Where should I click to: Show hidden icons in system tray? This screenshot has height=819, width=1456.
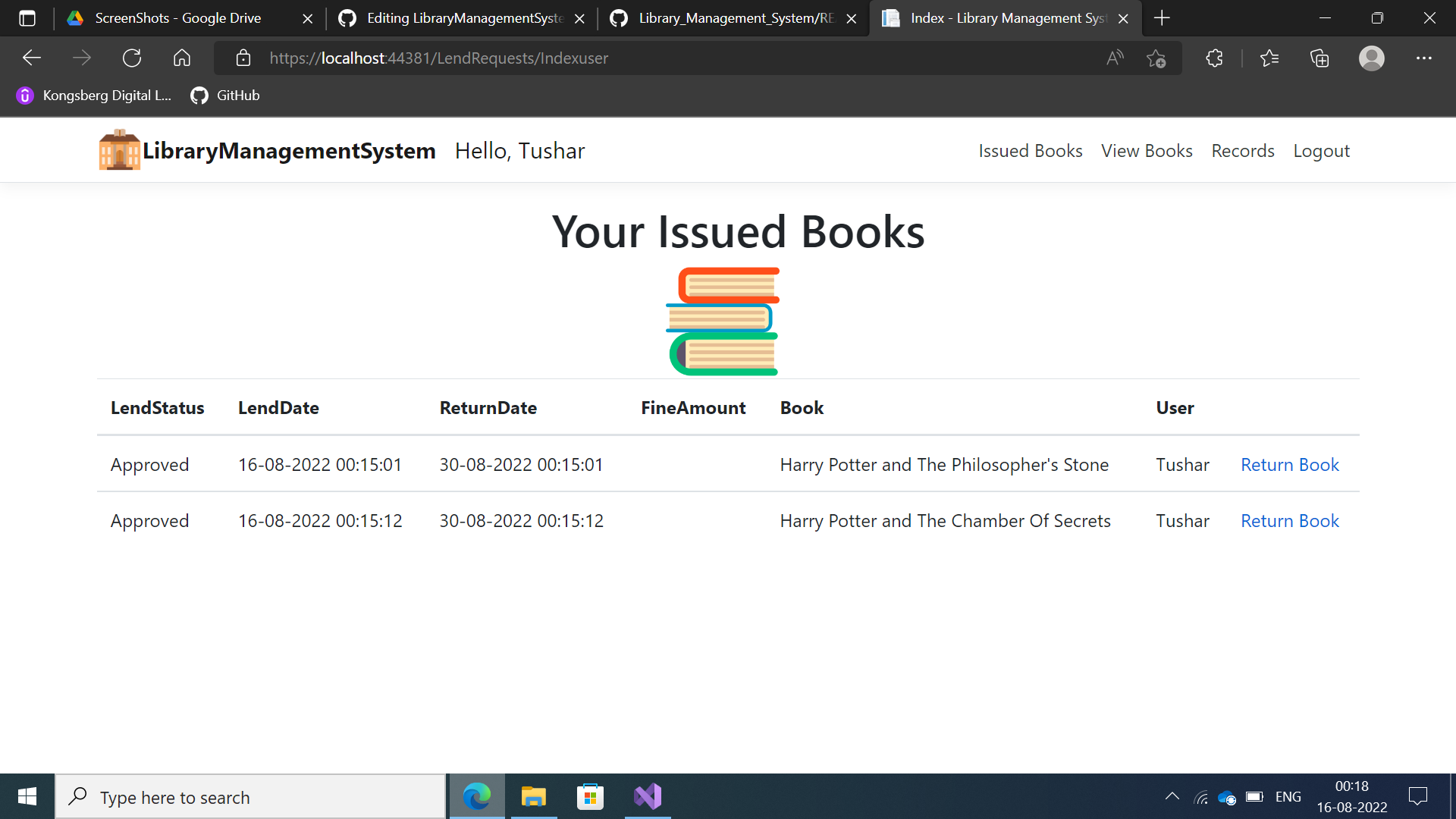click(x=1172, y=796)
